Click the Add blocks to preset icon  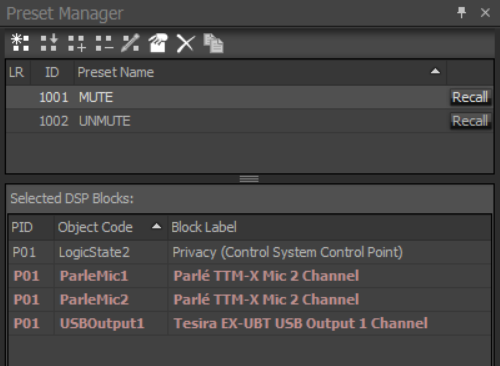pos(77,43)
